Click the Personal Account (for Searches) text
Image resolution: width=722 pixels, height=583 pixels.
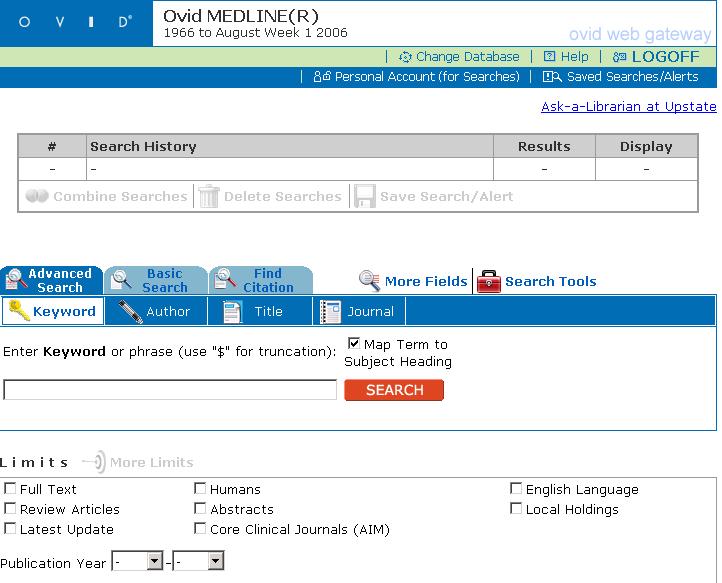coord(427,76)
